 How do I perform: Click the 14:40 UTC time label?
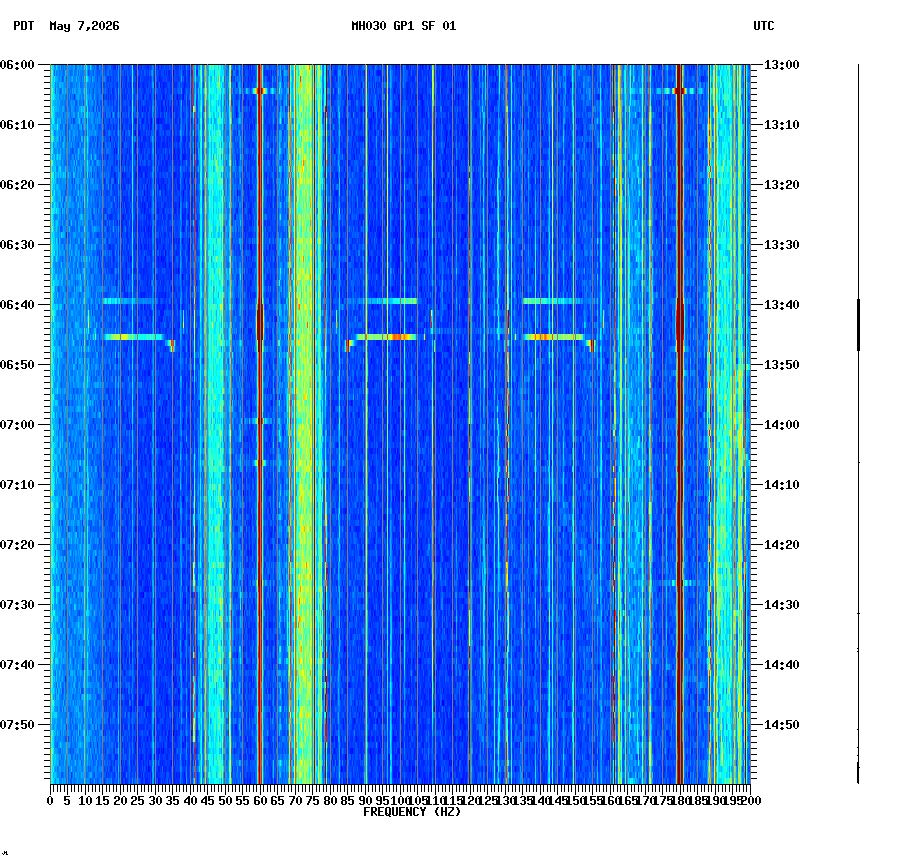pyautogui.click(x=782, y=665)
